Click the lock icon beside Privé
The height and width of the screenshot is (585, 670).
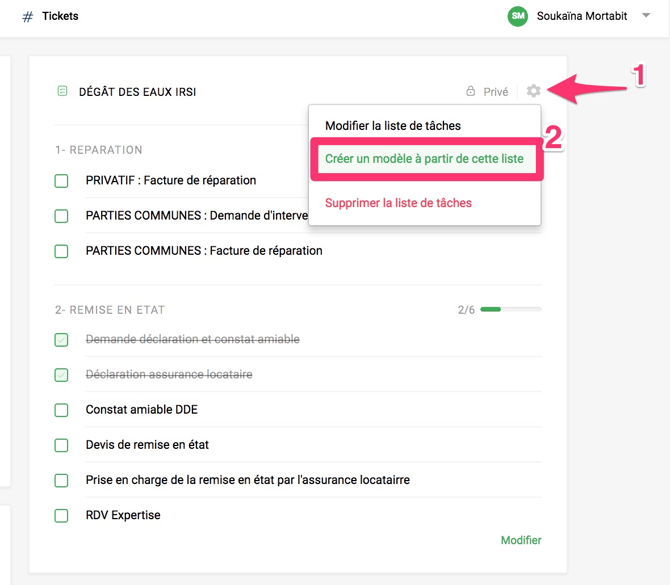(471, 91)
